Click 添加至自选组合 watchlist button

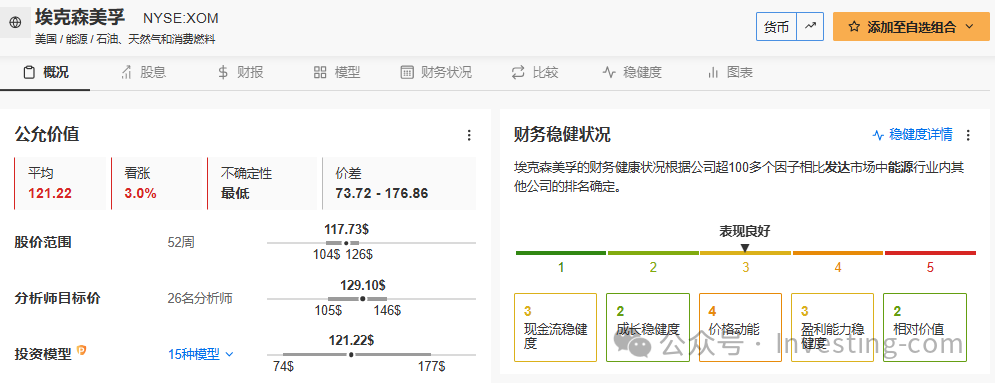tap(911, 27)
